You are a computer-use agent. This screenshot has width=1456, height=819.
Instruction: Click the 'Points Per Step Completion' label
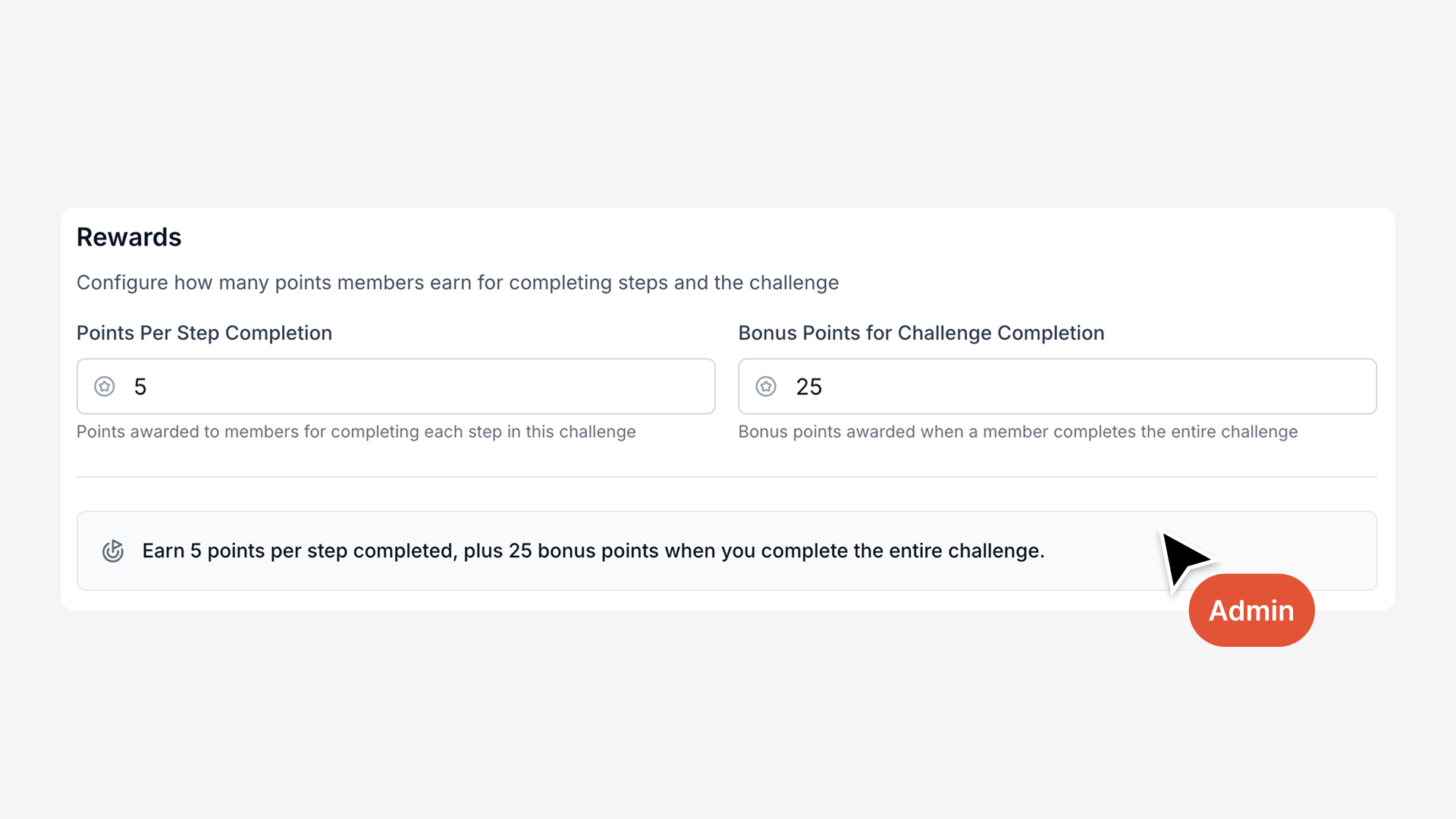coord(204,333)
